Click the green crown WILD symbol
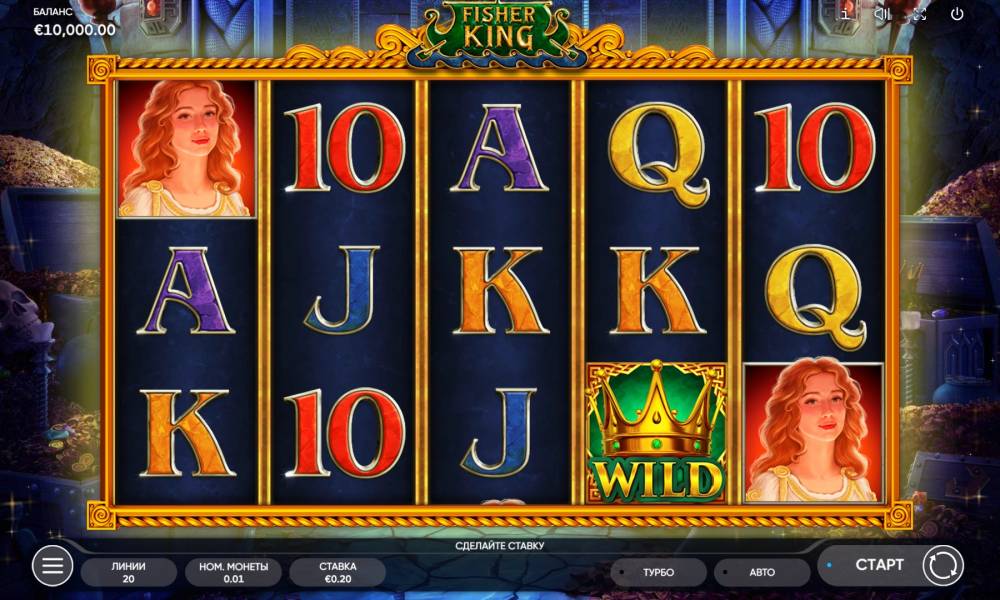1000x600 pixels. (x=656, y=432)
